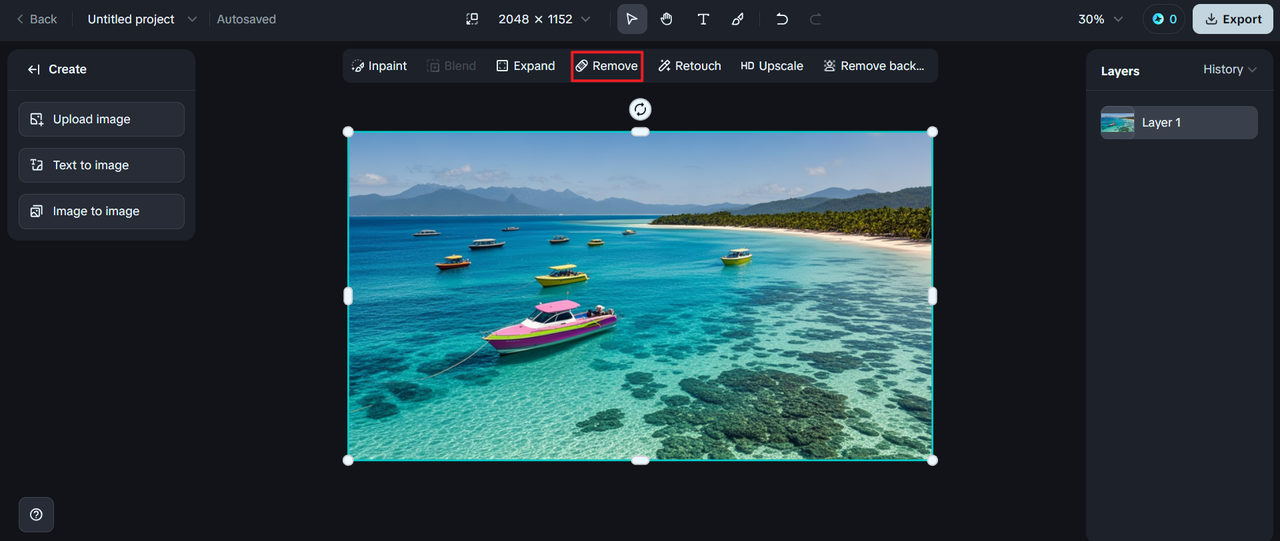1280x541 pixels.
Task: Select the pointer select tool
Action: click(x=632, y=19)
